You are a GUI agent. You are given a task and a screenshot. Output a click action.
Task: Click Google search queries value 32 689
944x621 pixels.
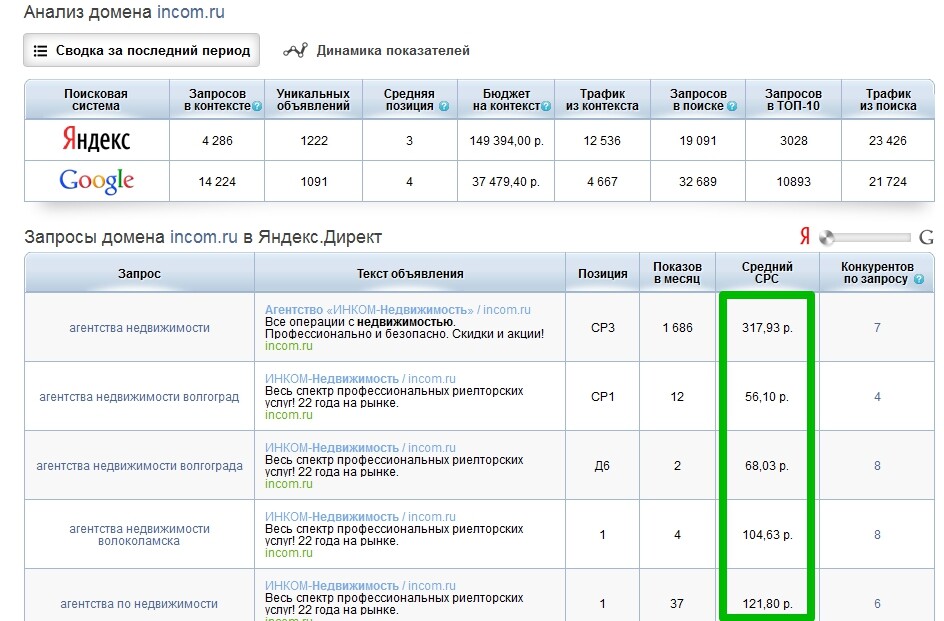click(x=698, y=181)
